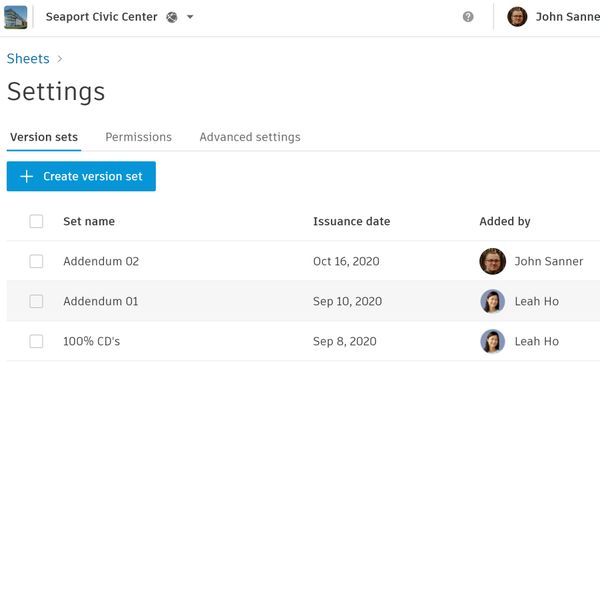Click the globe icon beside project name
This screenshot has height=600, width=600.
(172, 17)
